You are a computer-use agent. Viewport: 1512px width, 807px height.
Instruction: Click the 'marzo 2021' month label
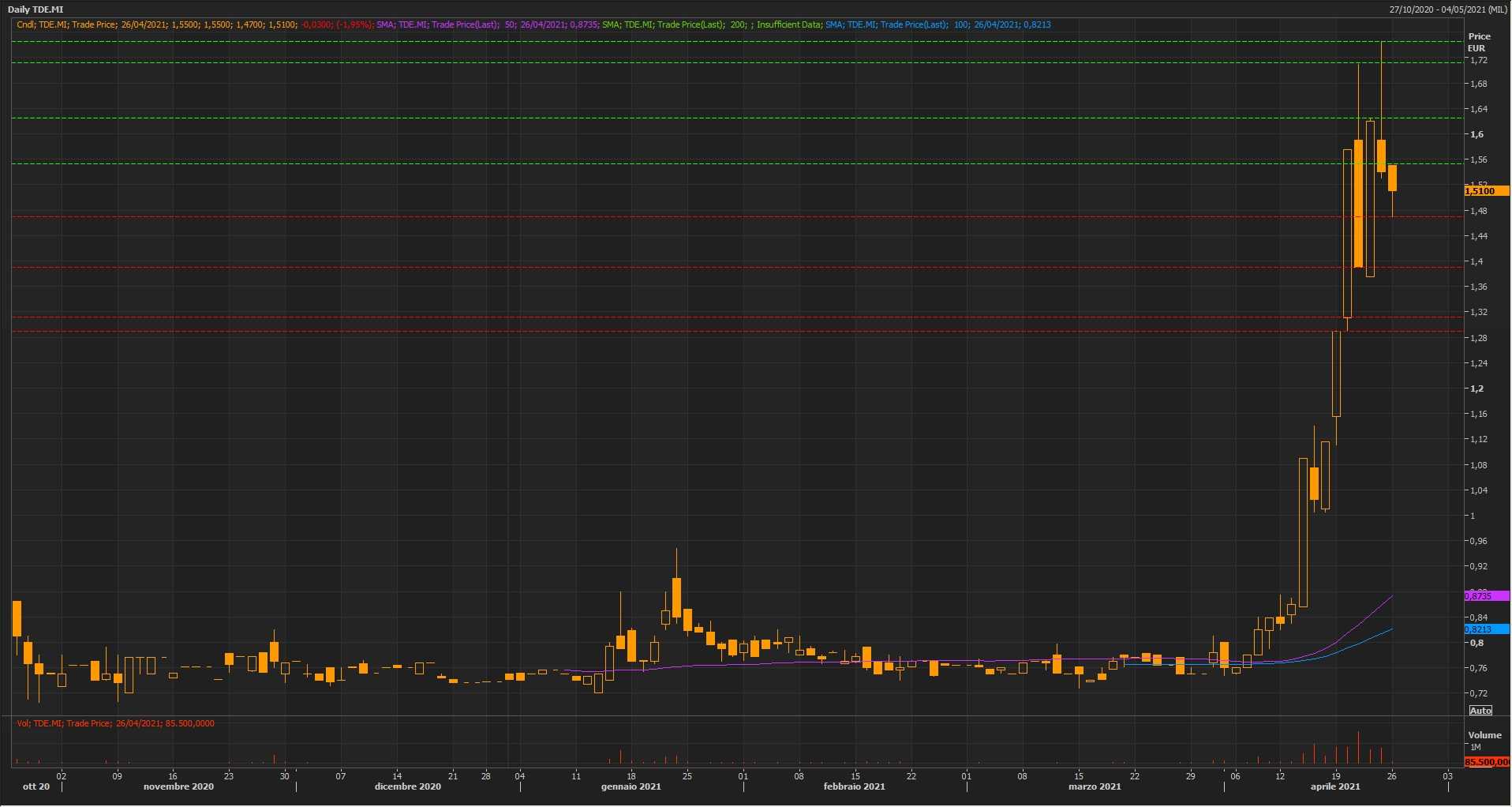click(x=1095, y=786)
